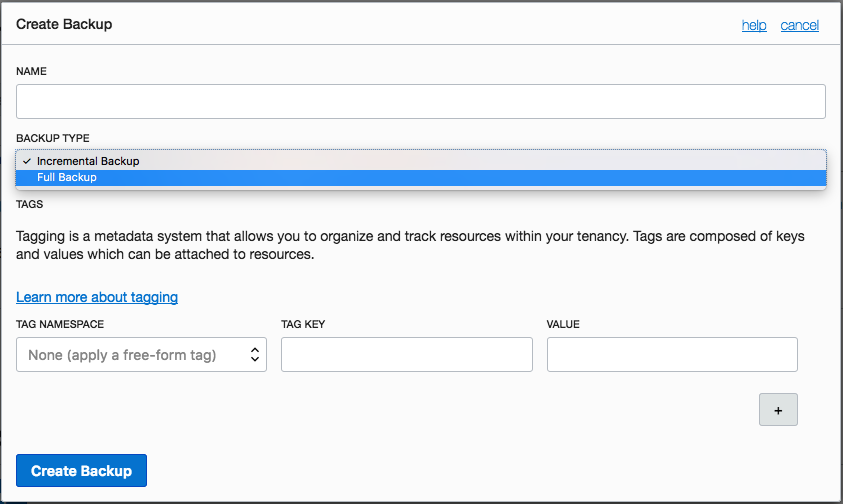Click the Create Backup dialog title

[64, 24]
